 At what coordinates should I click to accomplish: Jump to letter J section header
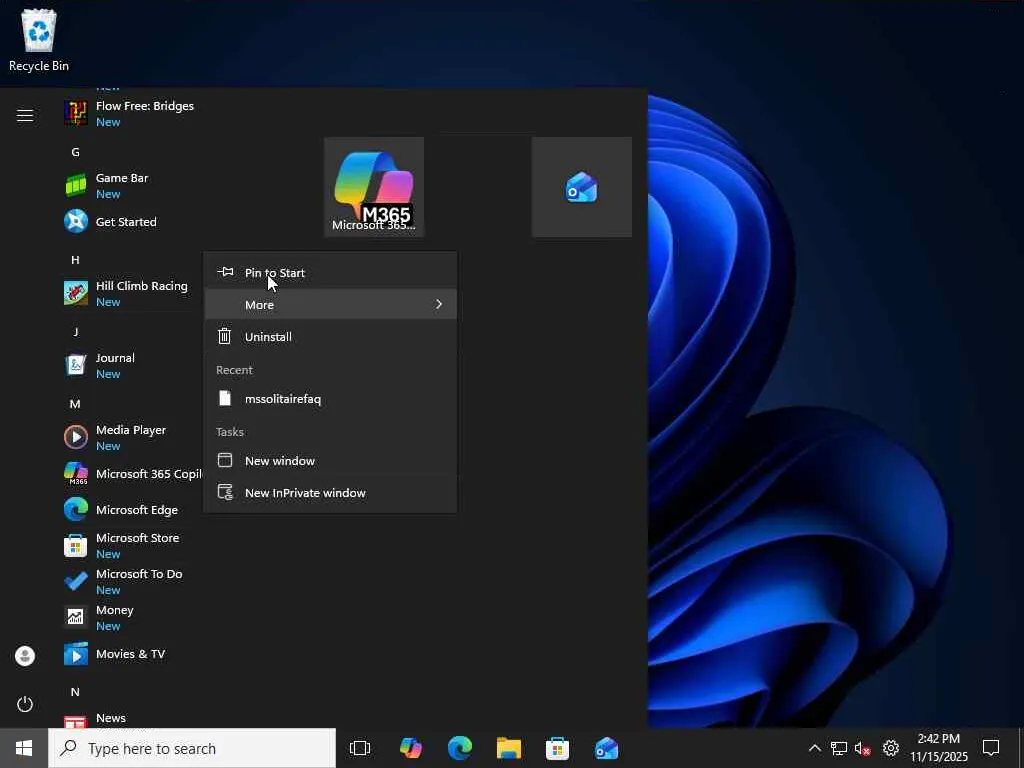pos(75,332)
